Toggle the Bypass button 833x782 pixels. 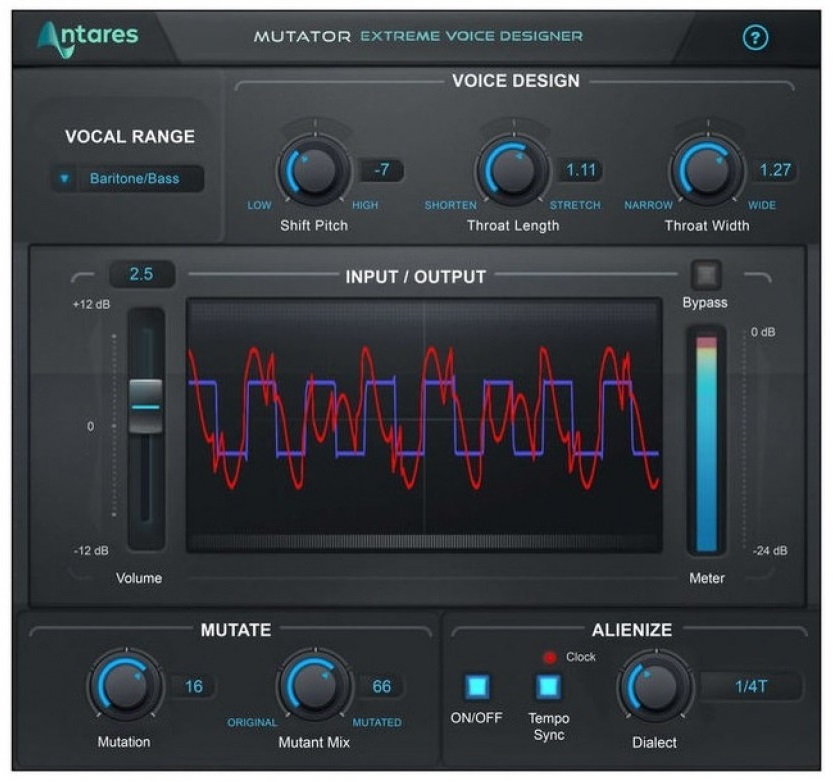(x=706, y=275)
